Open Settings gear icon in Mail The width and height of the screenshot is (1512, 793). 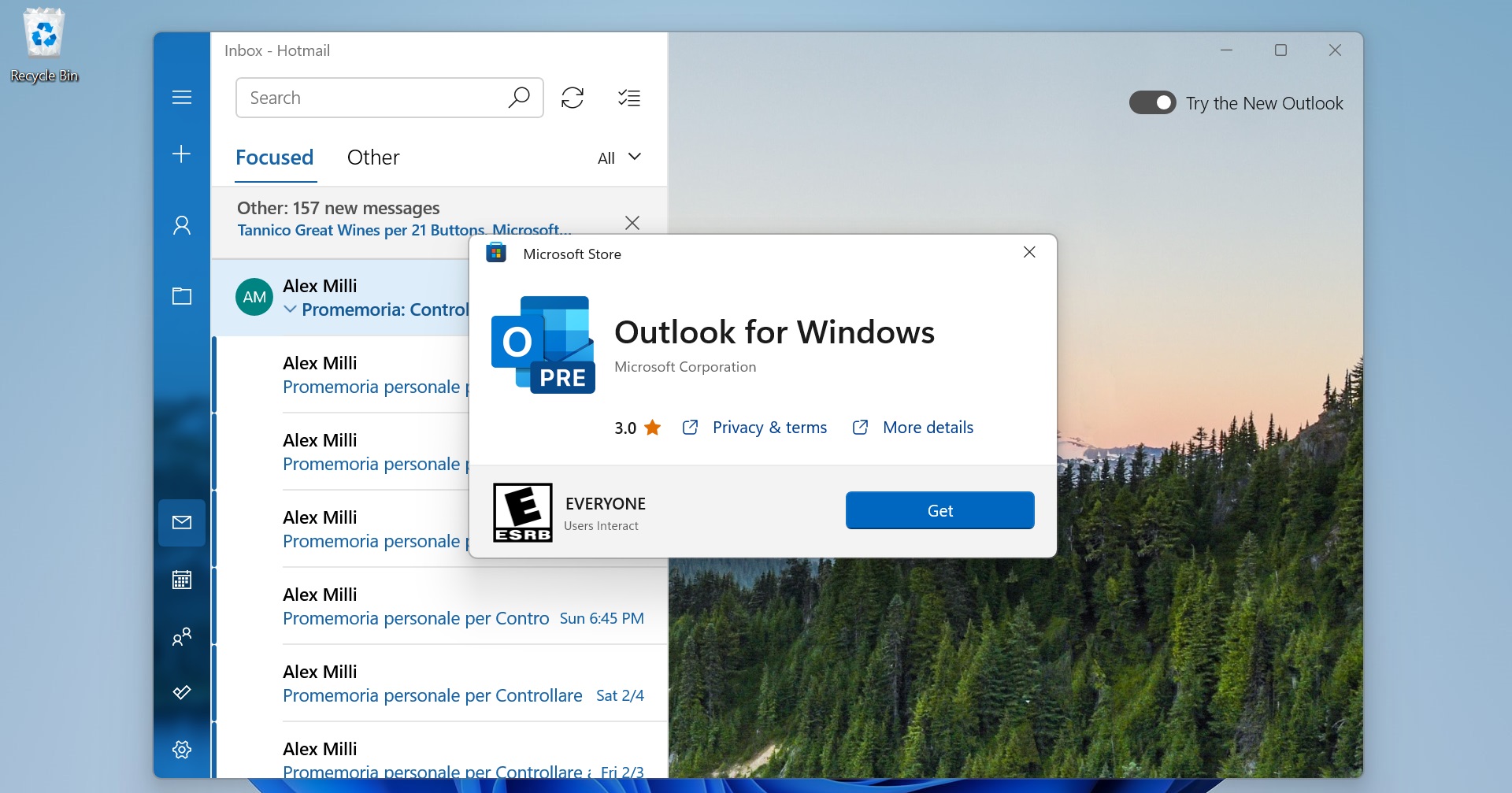(x=182, y=749)
